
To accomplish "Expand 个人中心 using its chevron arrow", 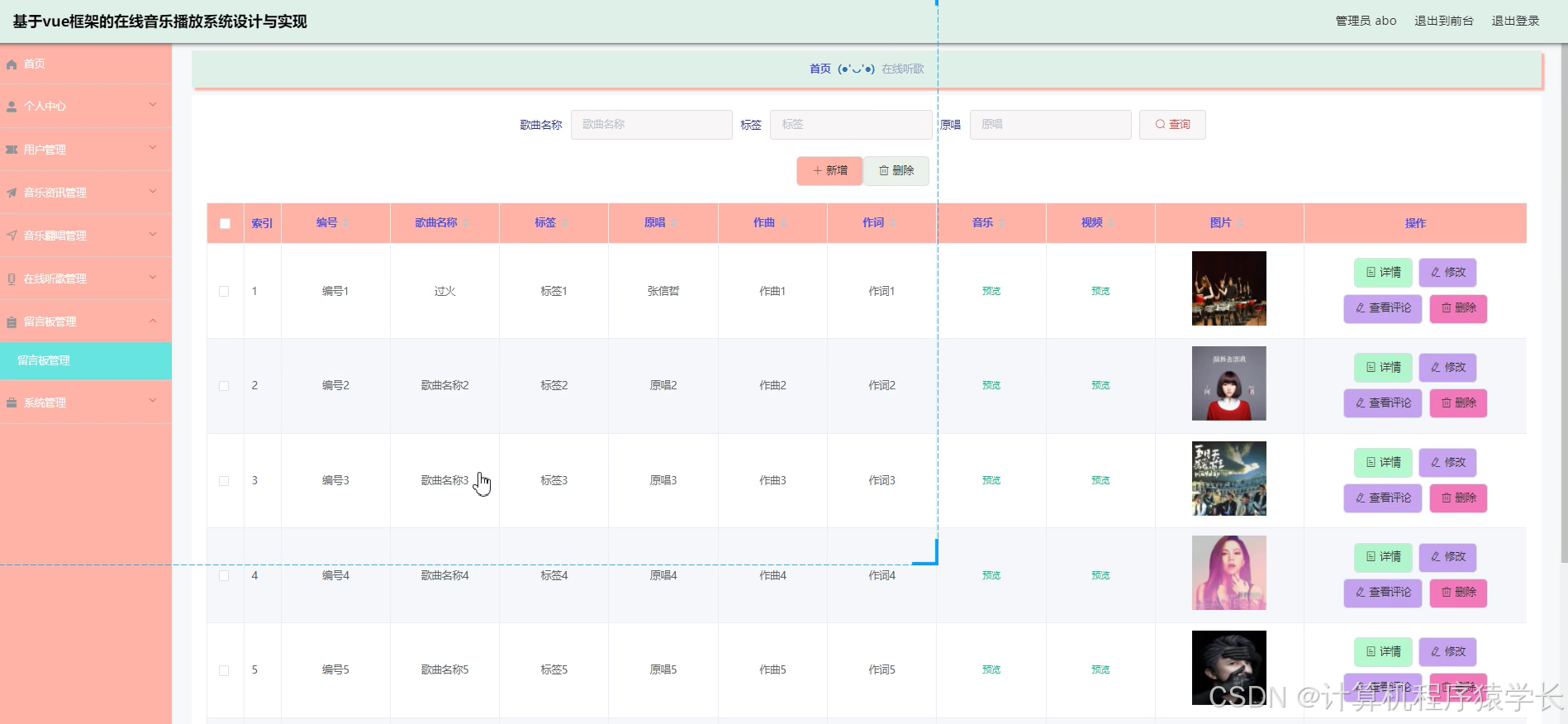I will point(153,104).
